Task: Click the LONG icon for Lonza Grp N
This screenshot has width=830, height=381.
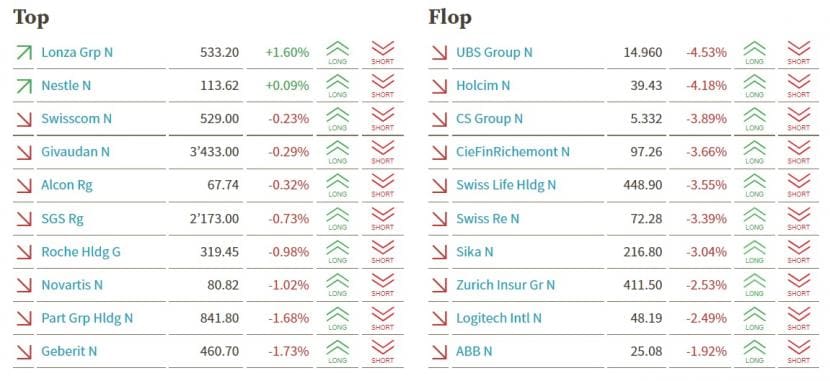Action: tap(337, 52)
